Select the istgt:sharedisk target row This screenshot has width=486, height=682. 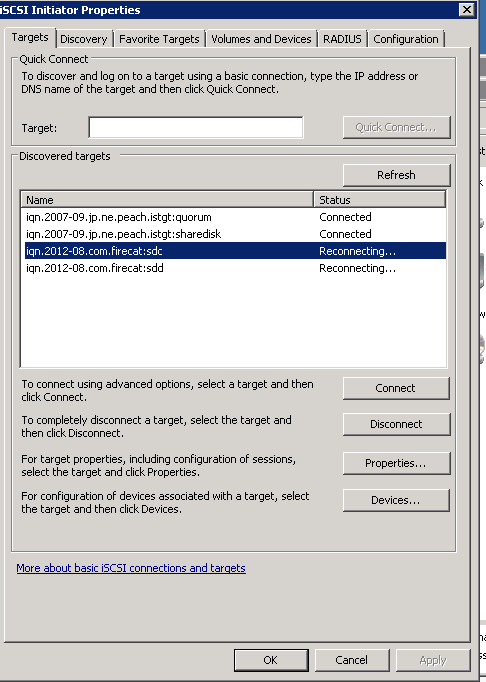tap(235, 234)
